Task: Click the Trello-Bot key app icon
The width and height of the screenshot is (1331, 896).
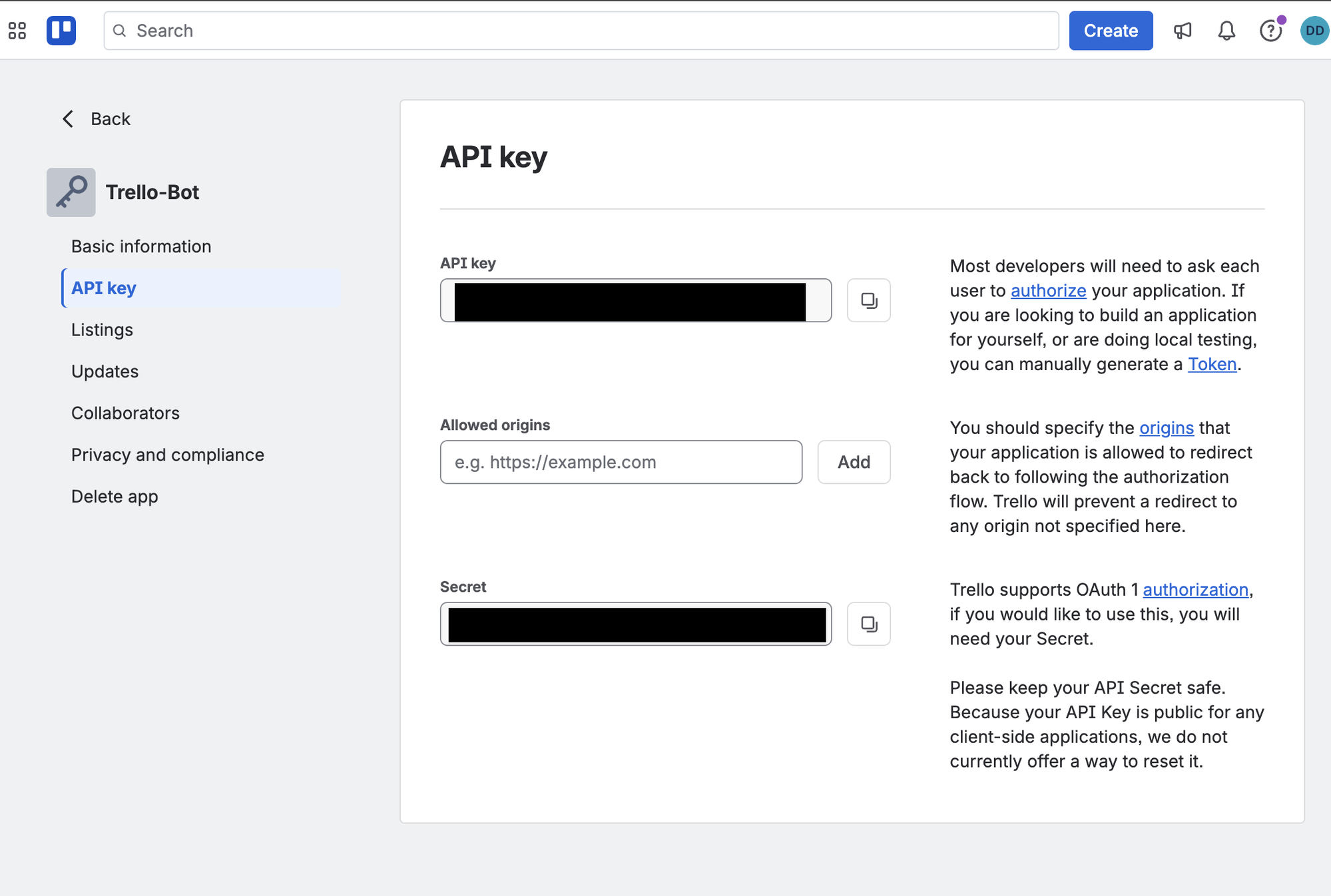Action: click(71, 192)
